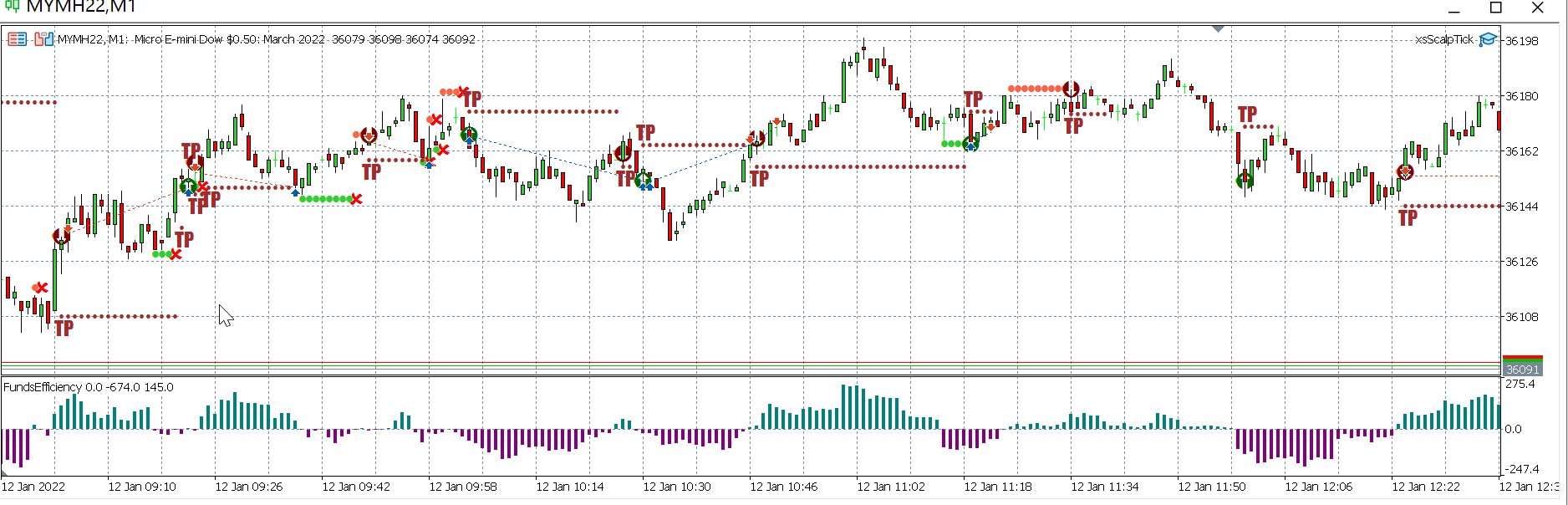Click the candlestick icon in the title bar
Image resolution: width=1568 pixels, height=505 pixels.
coord(12,7)
